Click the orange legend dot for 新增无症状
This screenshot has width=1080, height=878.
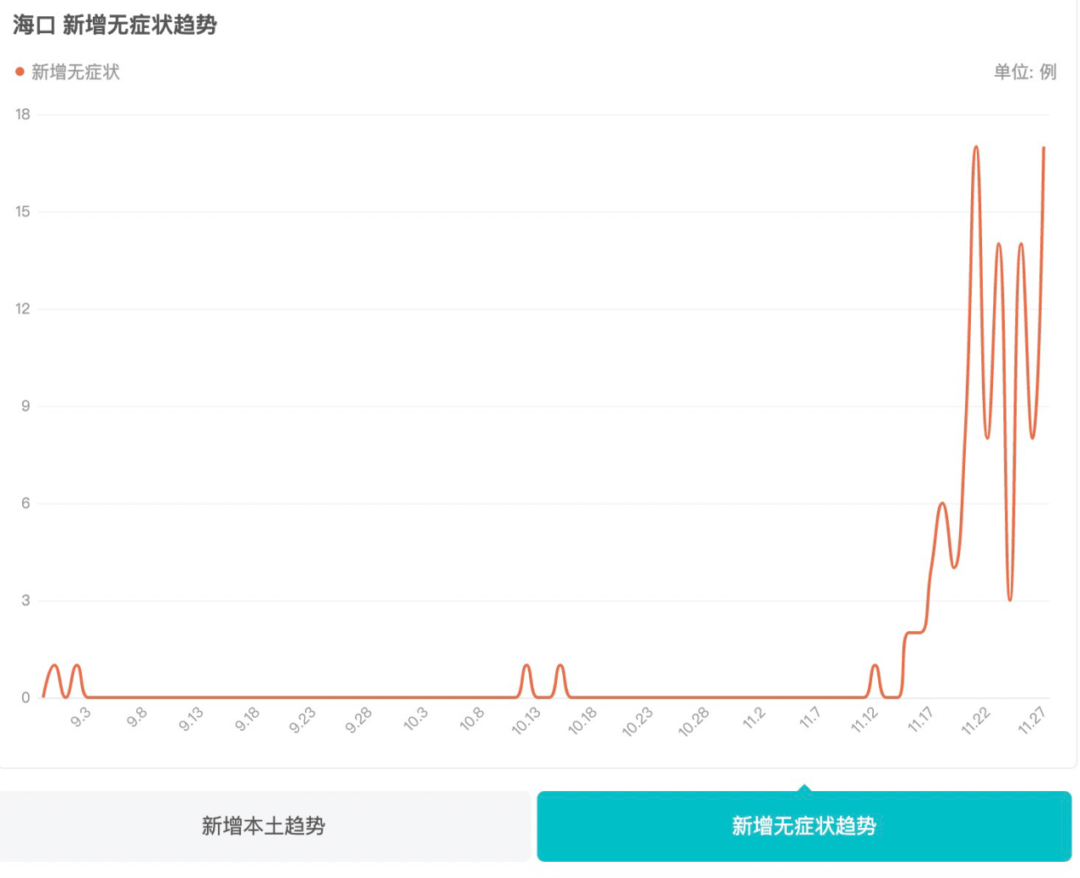click(19, 72)
